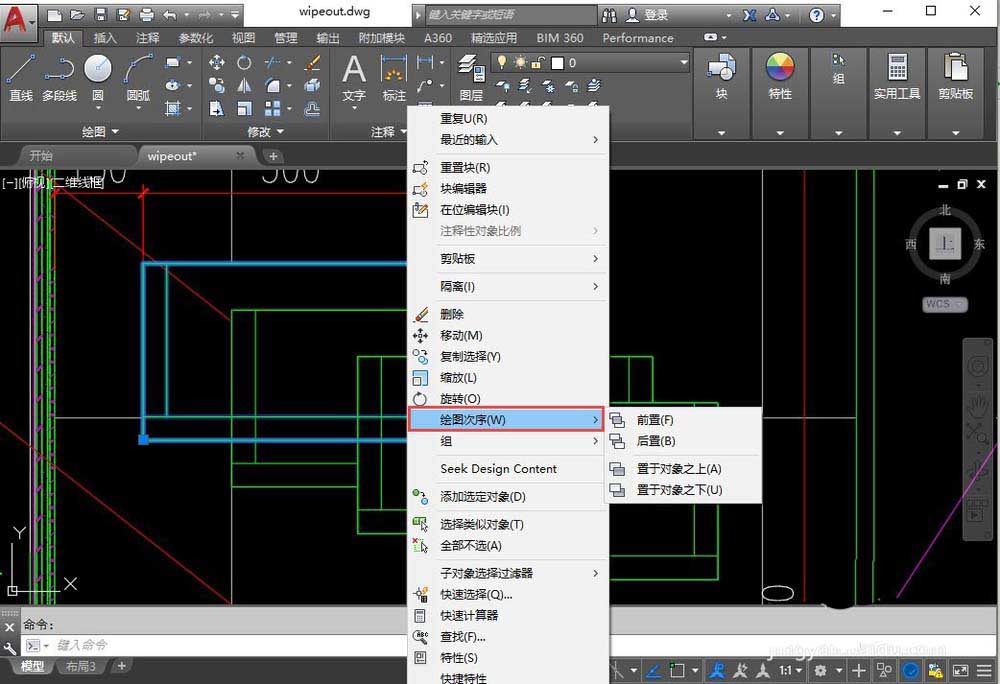Open the 图层 layer properties icon
Image resolution: width=1000 pixels, height=684 pixels.
(x=471, y=78)
